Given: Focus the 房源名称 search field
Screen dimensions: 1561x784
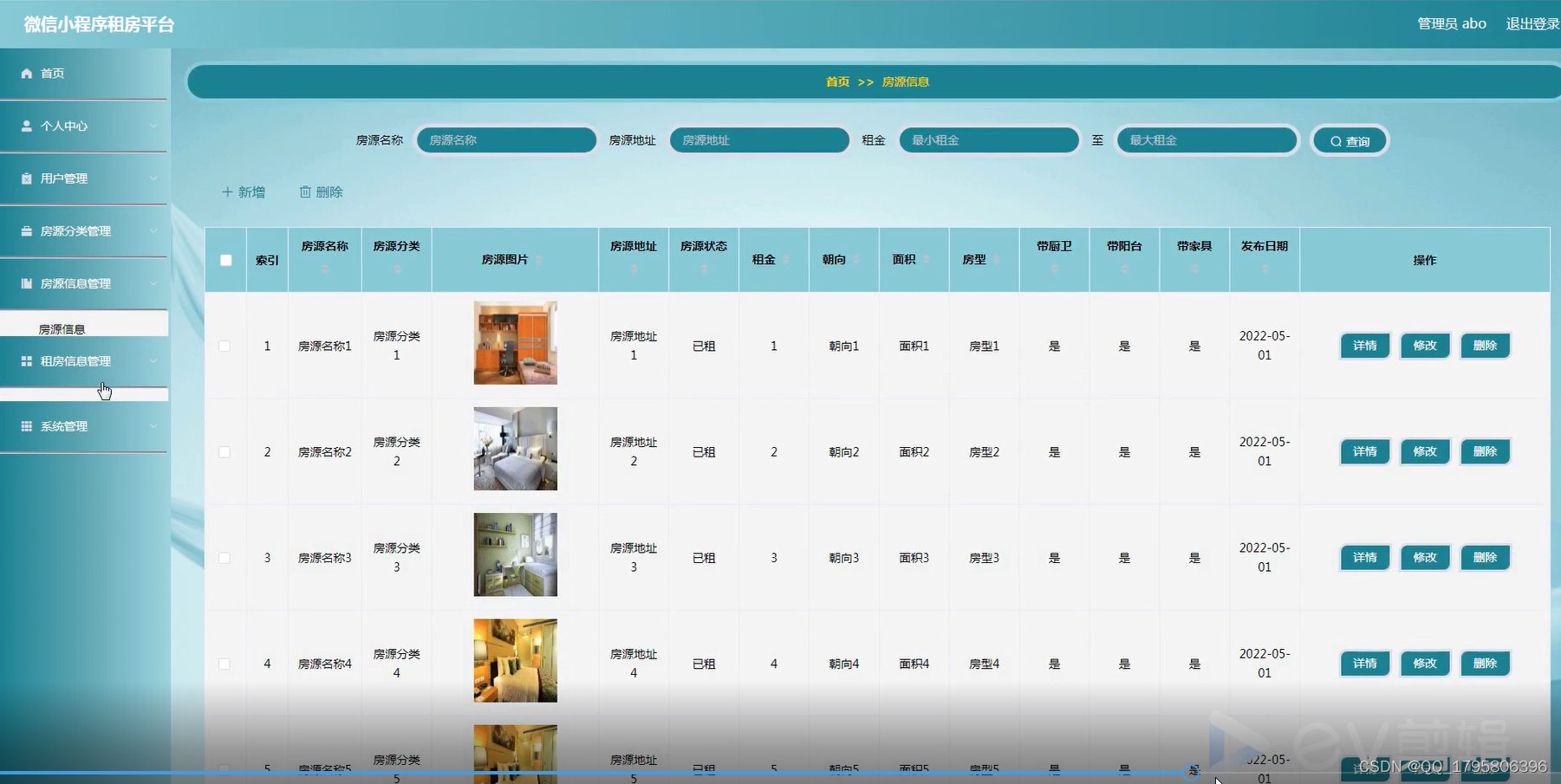Looking at the screenshot, I should tap(506, 140).
